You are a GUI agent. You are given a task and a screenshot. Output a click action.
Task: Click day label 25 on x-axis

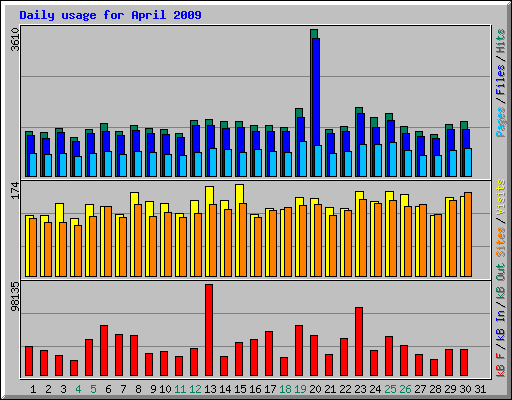point(390,389)
